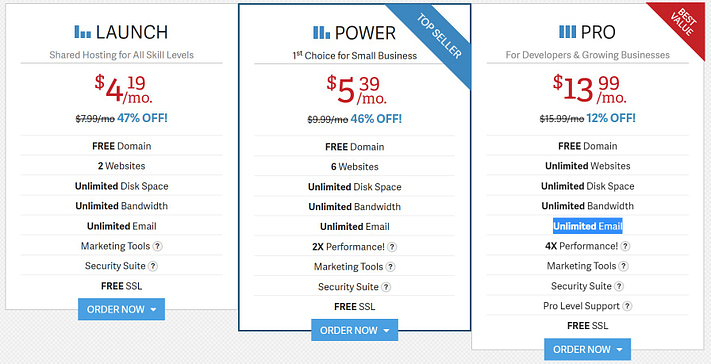Screen dimensions: 711x364
Task: Click the Power plan Marketing Tools help icon
Action: 390,267
